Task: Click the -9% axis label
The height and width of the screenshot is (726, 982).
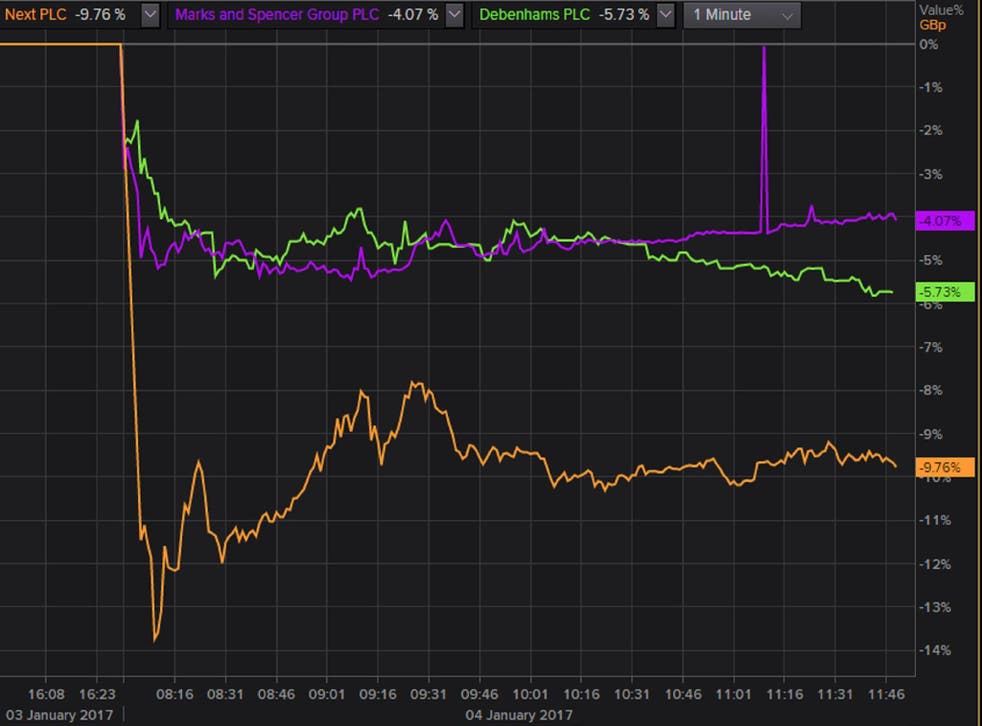Action: click(930, 434)
